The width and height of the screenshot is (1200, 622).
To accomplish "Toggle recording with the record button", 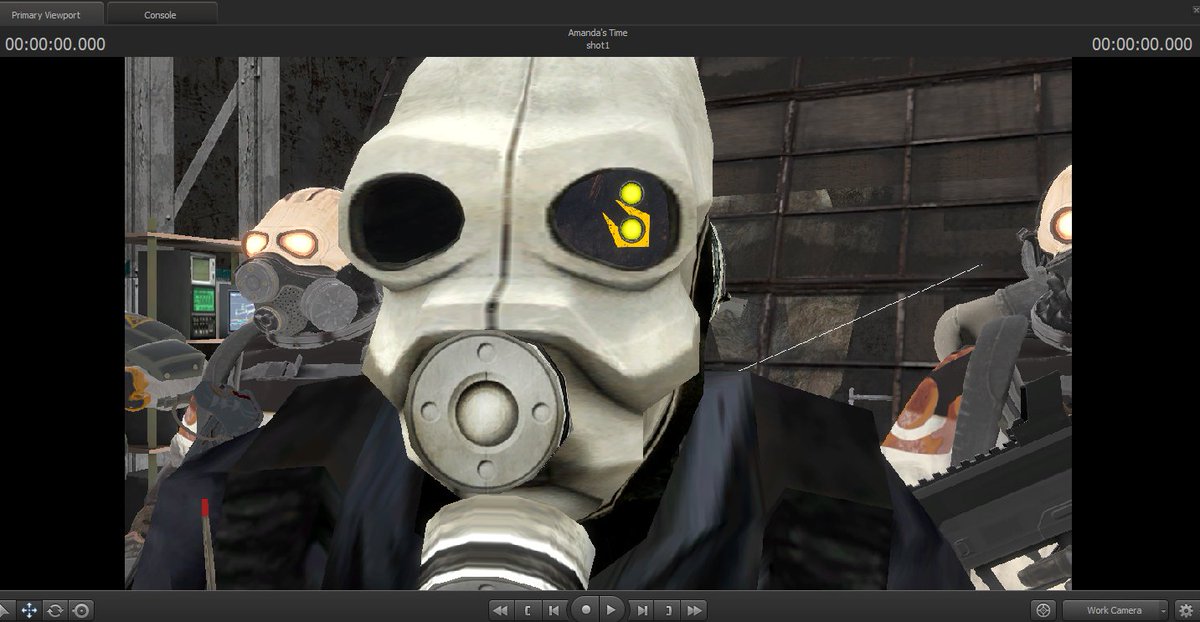I will pyautogui.click(x=586, y=609).
